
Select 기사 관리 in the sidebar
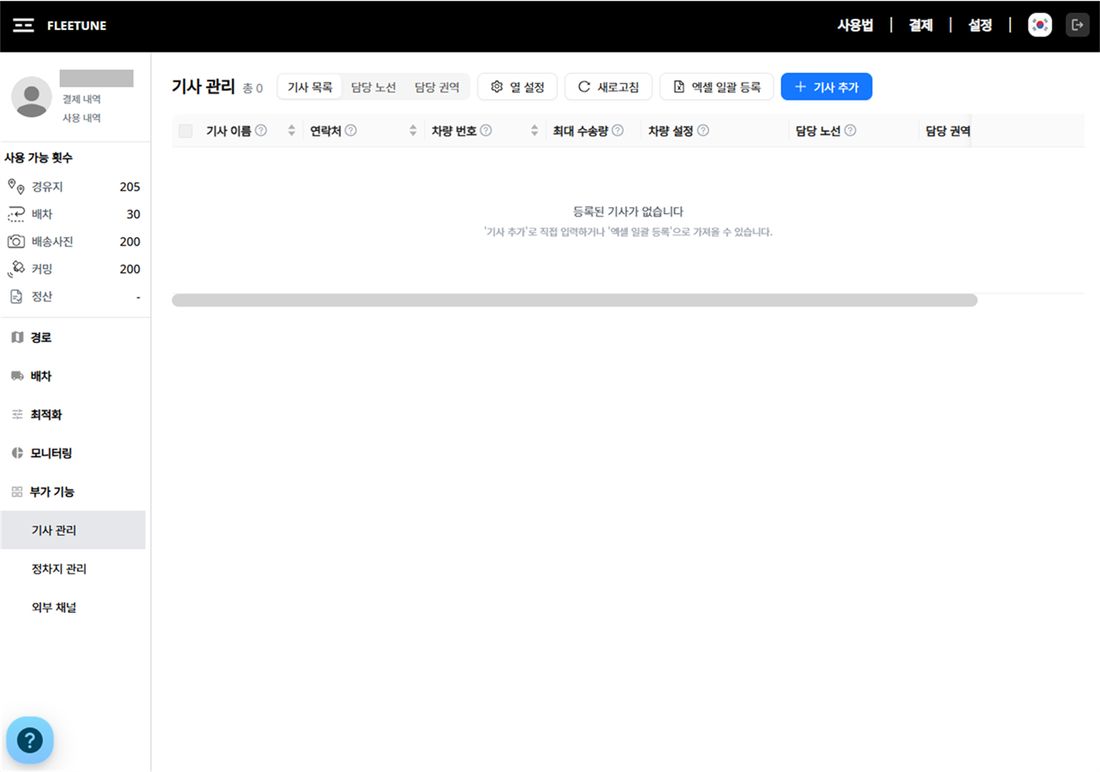point(73,530)
